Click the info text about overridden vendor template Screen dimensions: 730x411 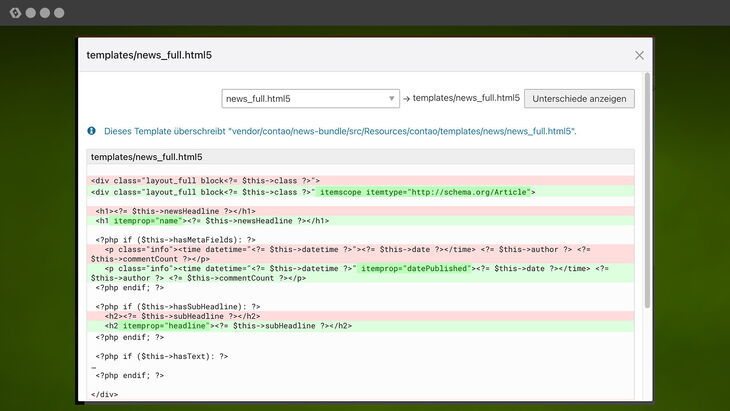pyautogui.click(x=339, y=131)
